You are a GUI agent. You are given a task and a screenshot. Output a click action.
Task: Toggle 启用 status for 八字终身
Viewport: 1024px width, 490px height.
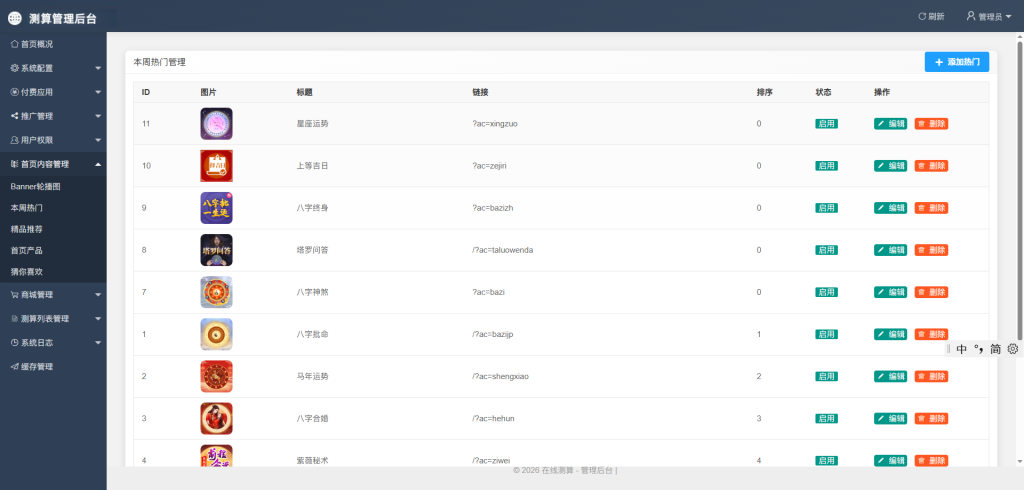coord(826,208)
